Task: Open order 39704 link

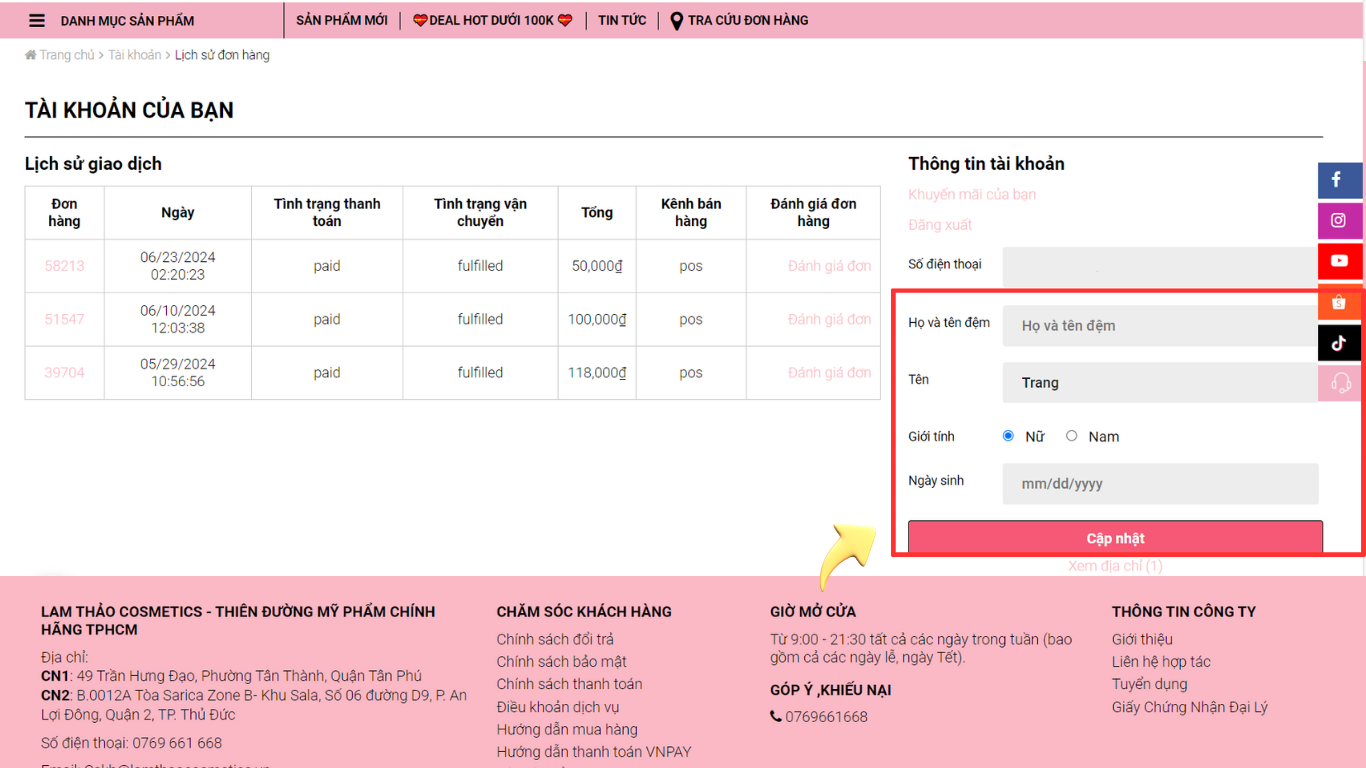Action: (64, 372)
